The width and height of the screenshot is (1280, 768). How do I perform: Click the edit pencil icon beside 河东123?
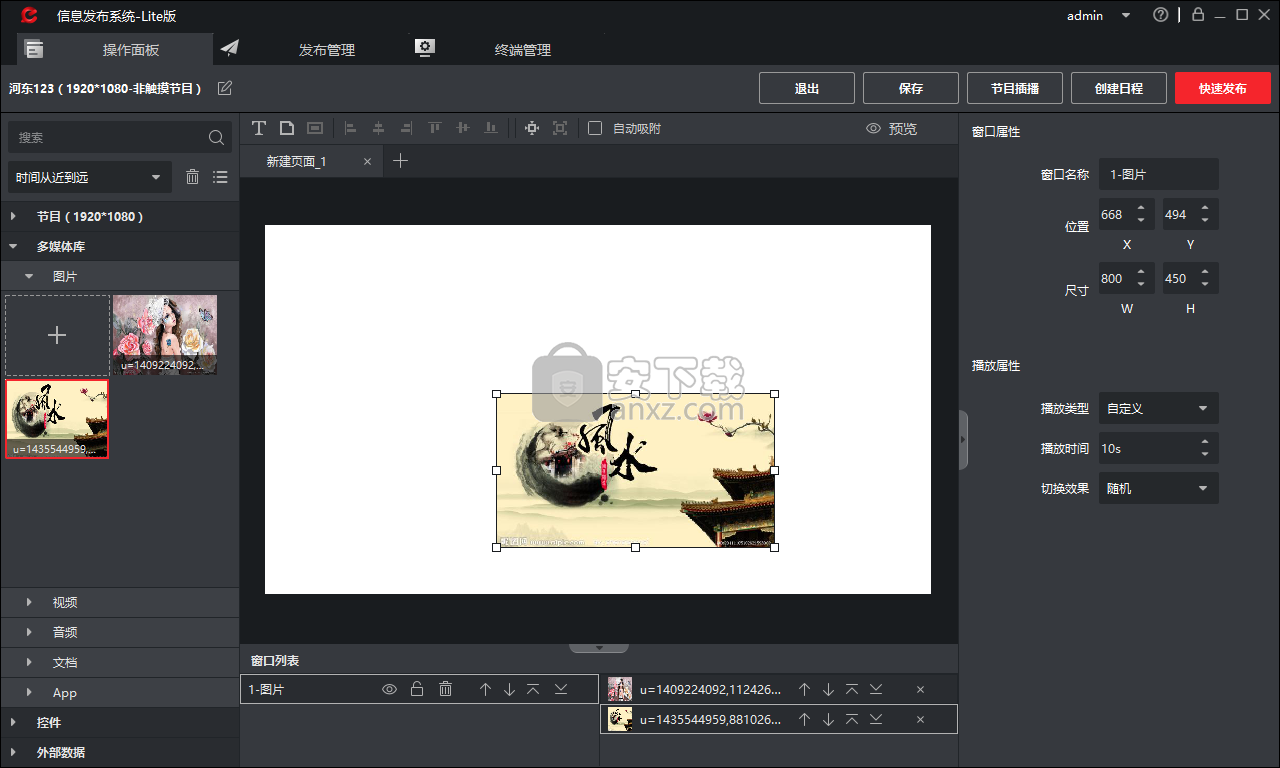coord(225,88)
